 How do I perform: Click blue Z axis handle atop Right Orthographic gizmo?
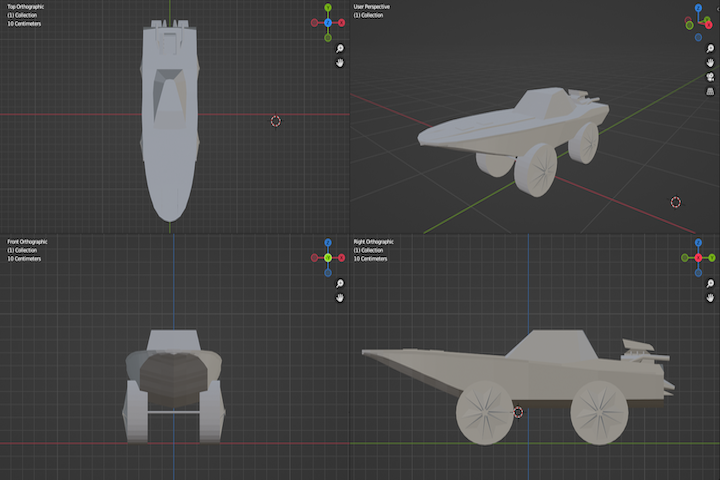(x=698, y=243)
